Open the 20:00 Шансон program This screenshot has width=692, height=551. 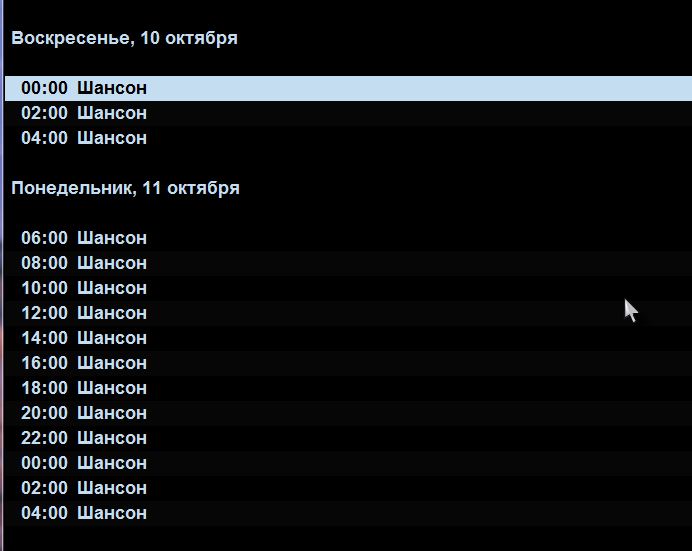pos(348,413)
